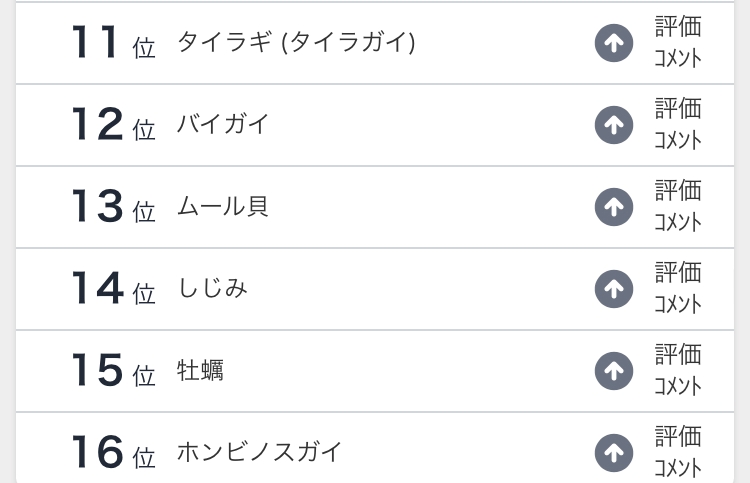Open the ムール貝 ranking entry

pos(223,207)
